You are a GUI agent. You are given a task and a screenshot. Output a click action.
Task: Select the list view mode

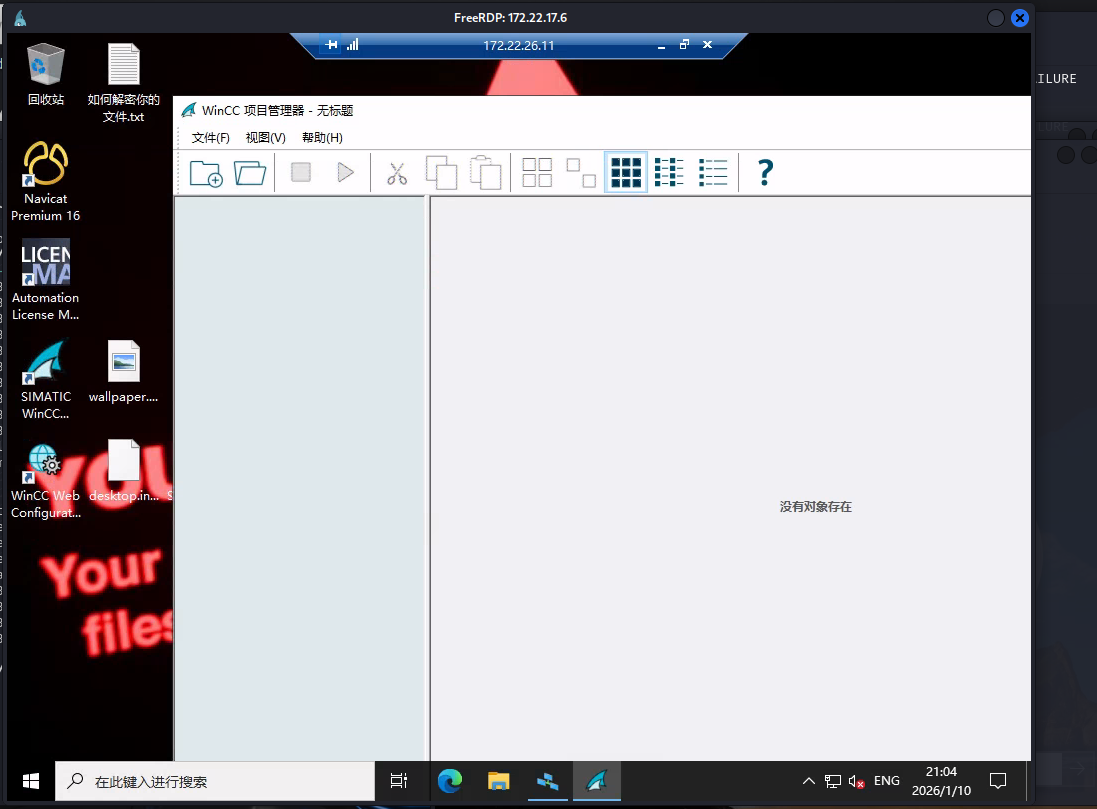pyautogui.click(x=669, y=173)
